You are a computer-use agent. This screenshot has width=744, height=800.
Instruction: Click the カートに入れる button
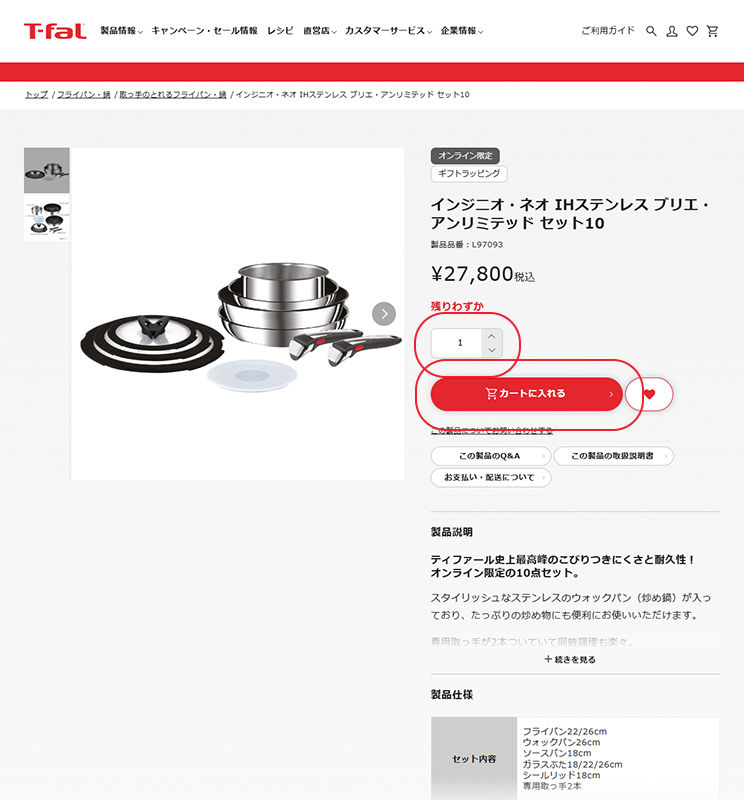pos(526,394)
